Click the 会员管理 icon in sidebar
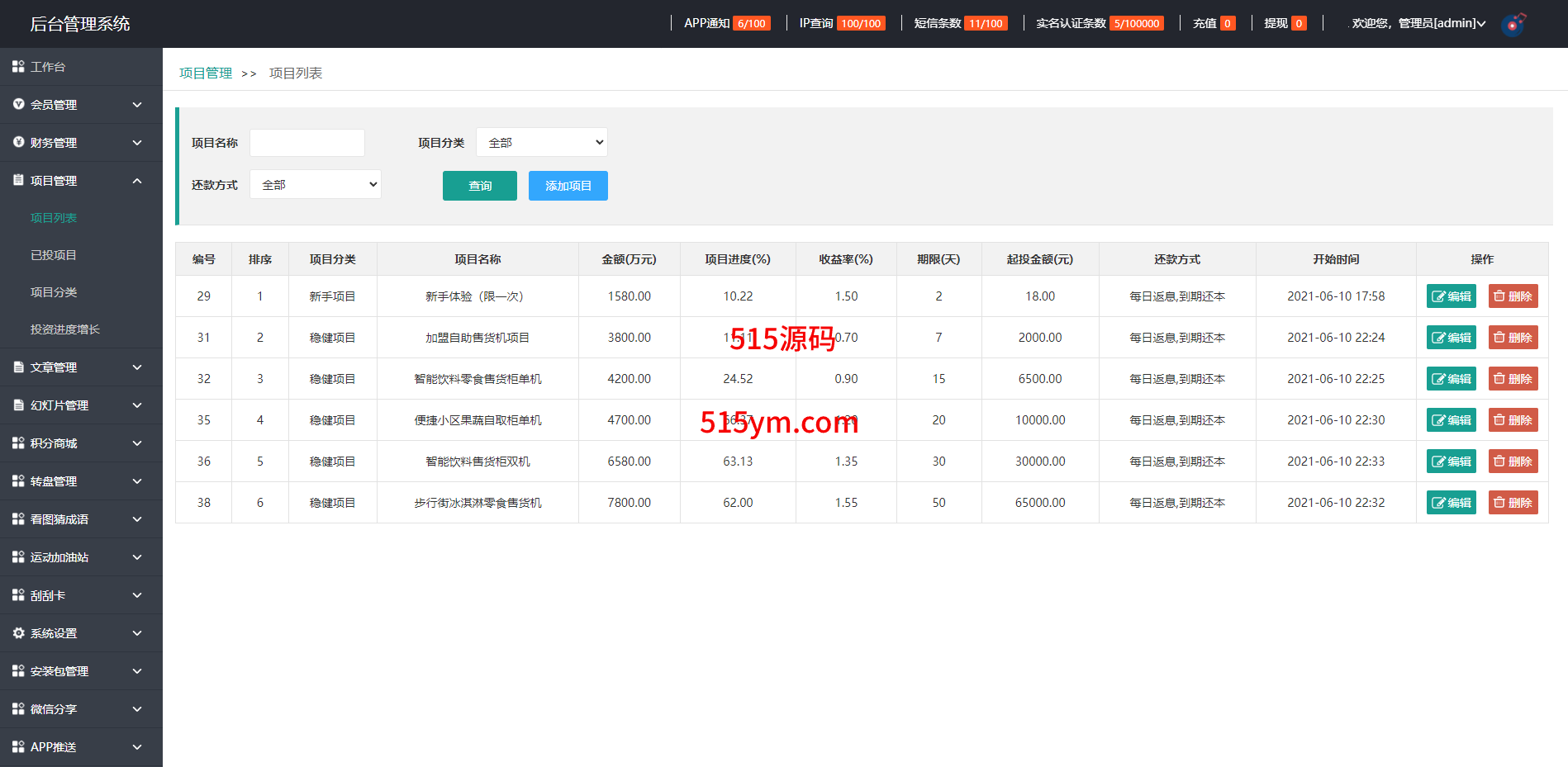 18,105
